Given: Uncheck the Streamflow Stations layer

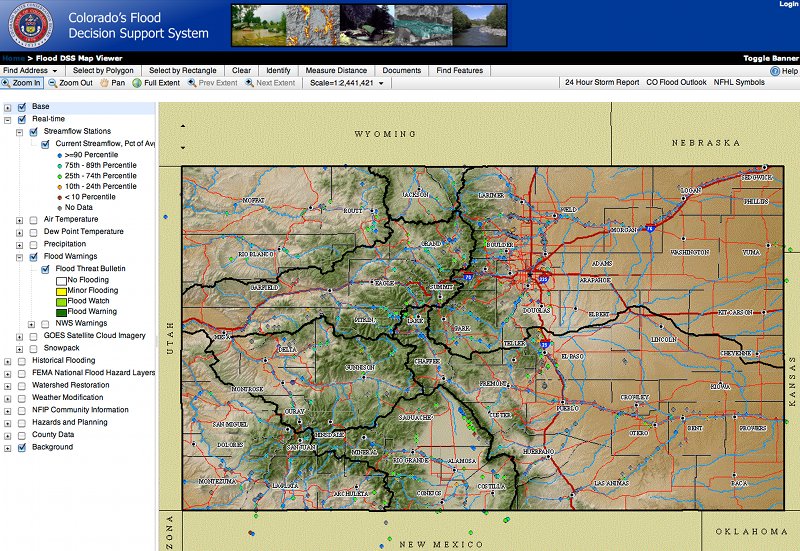Looking at the screenshot, I should (34, 131).
